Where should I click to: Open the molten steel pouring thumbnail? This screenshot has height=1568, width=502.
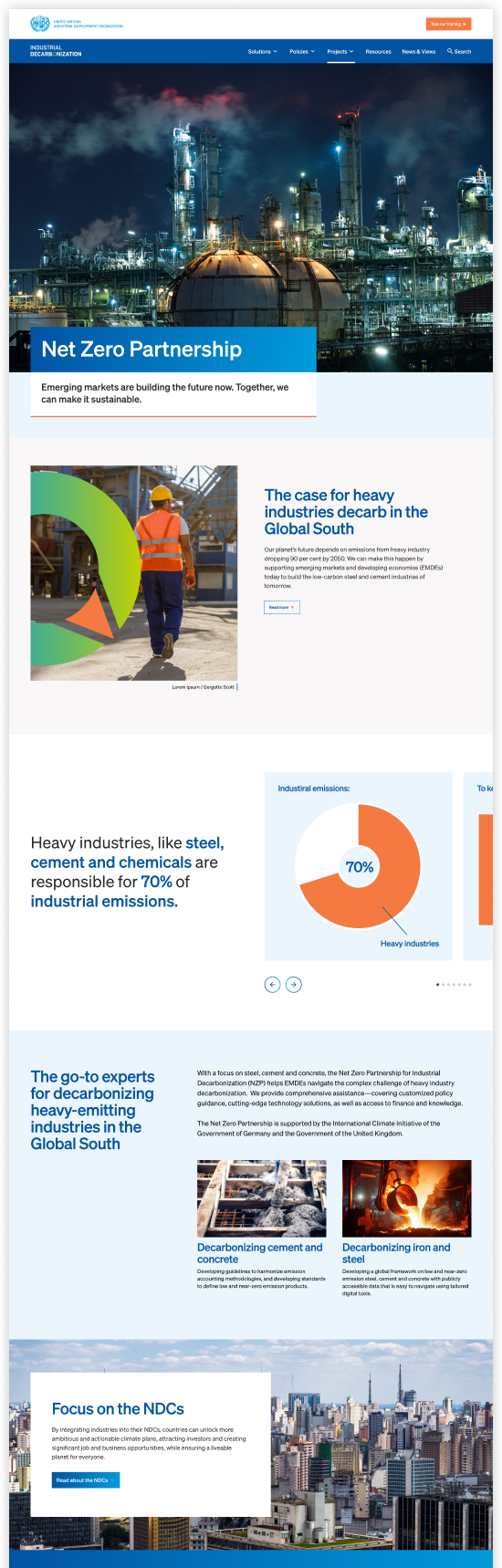coord(407,1198)
